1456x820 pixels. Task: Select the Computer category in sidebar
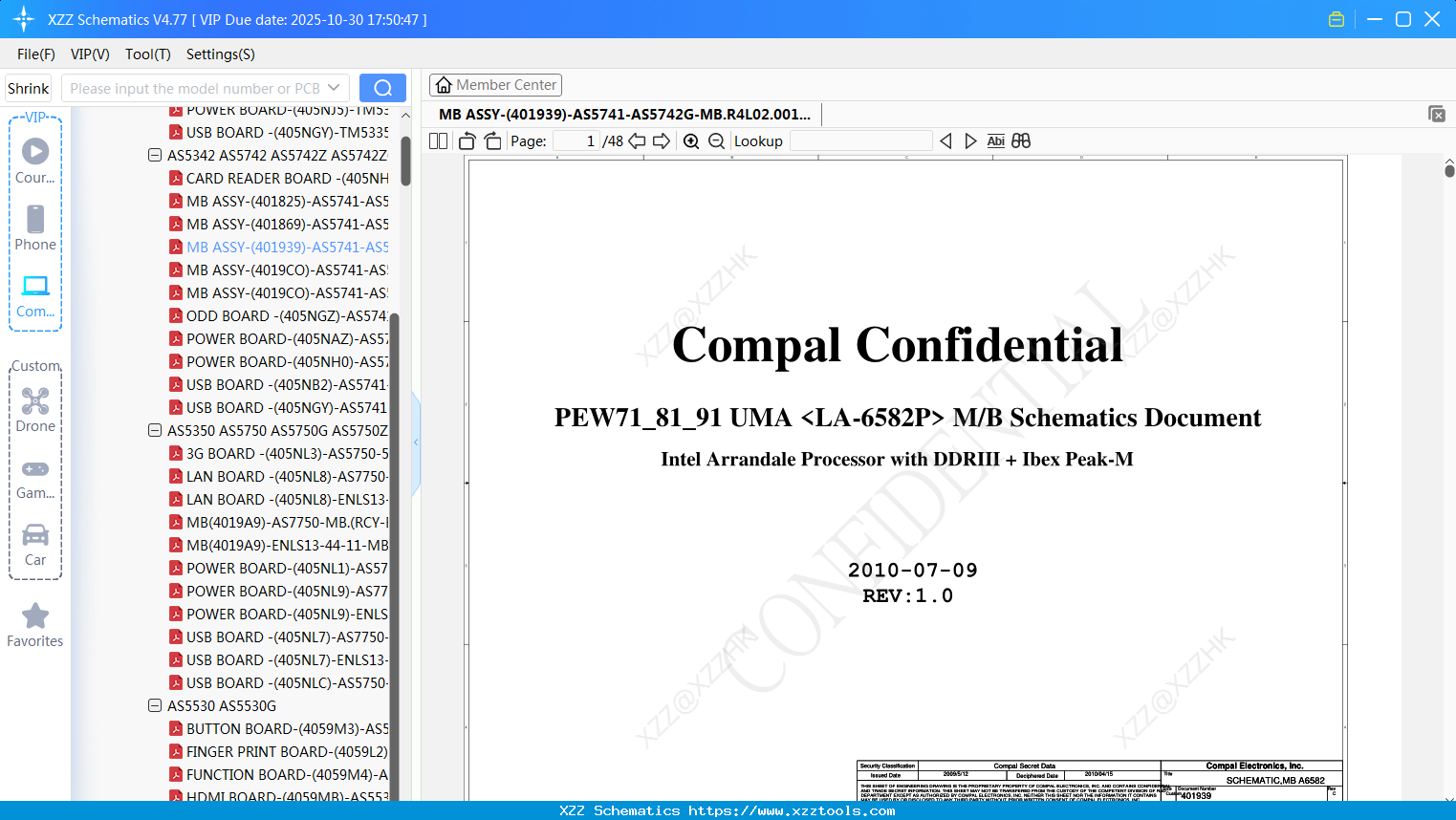point(35,295)
